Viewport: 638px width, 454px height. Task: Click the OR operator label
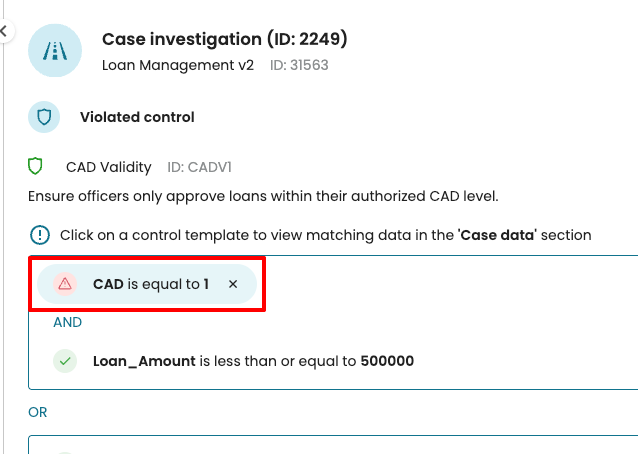(38, 412)
